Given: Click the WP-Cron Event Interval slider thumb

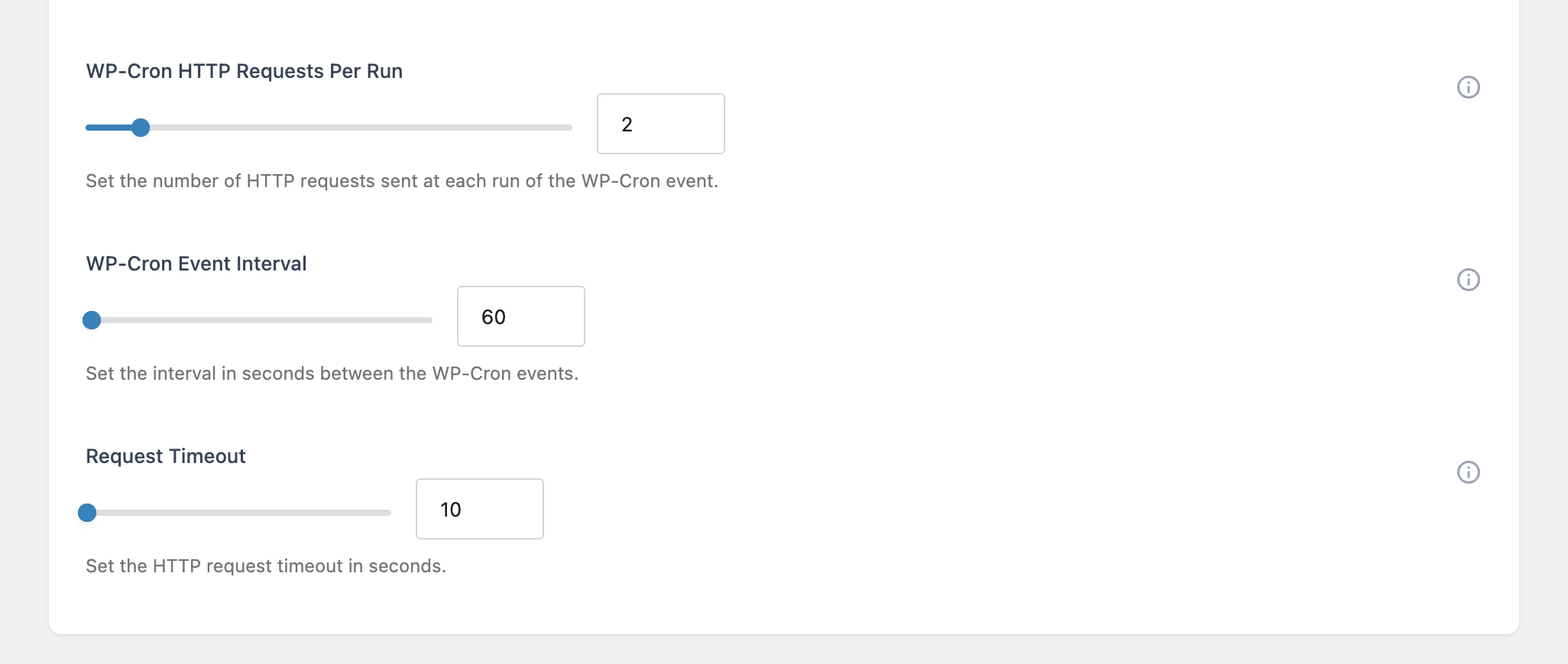Looking at the screenshot, I should point(92,320).
